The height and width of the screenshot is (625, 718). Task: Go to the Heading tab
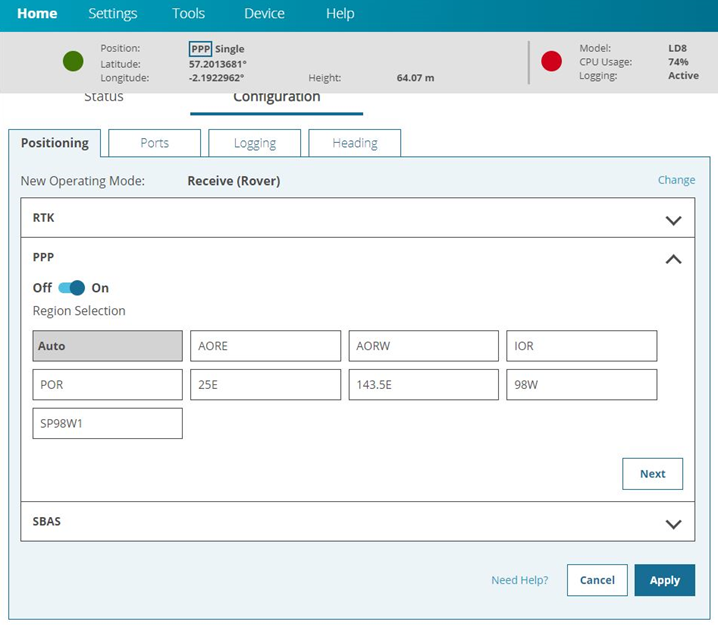tap(354, 143)
